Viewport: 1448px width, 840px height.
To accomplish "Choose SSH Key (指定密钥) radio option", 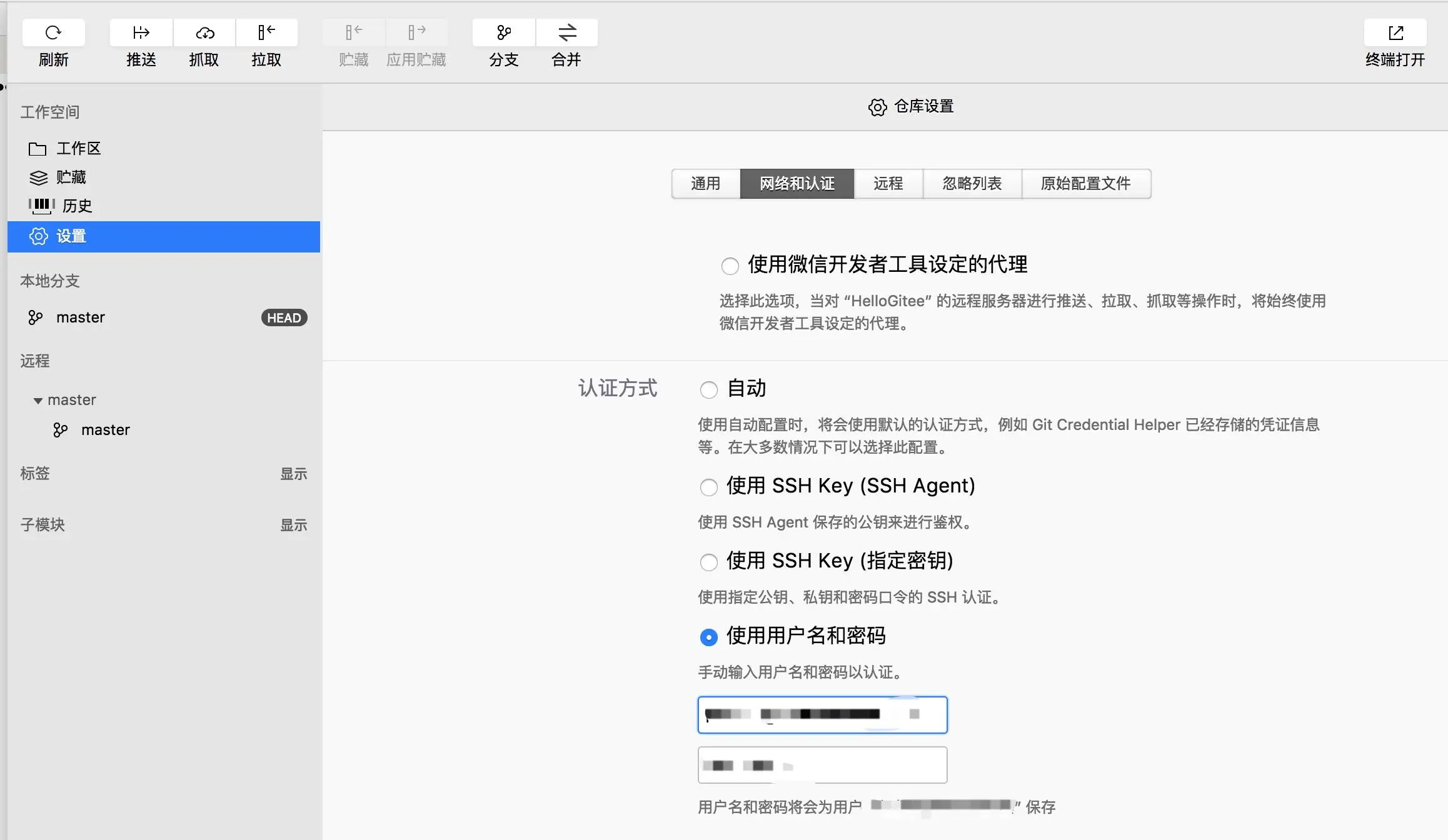I will [x=708, y=562].
